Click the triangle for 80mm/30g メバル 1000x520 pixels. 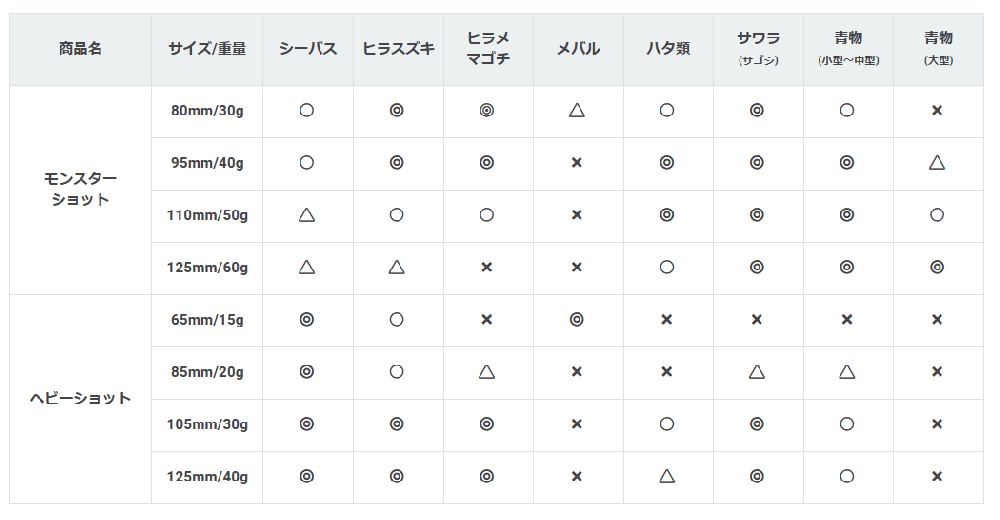click(577, 111)
